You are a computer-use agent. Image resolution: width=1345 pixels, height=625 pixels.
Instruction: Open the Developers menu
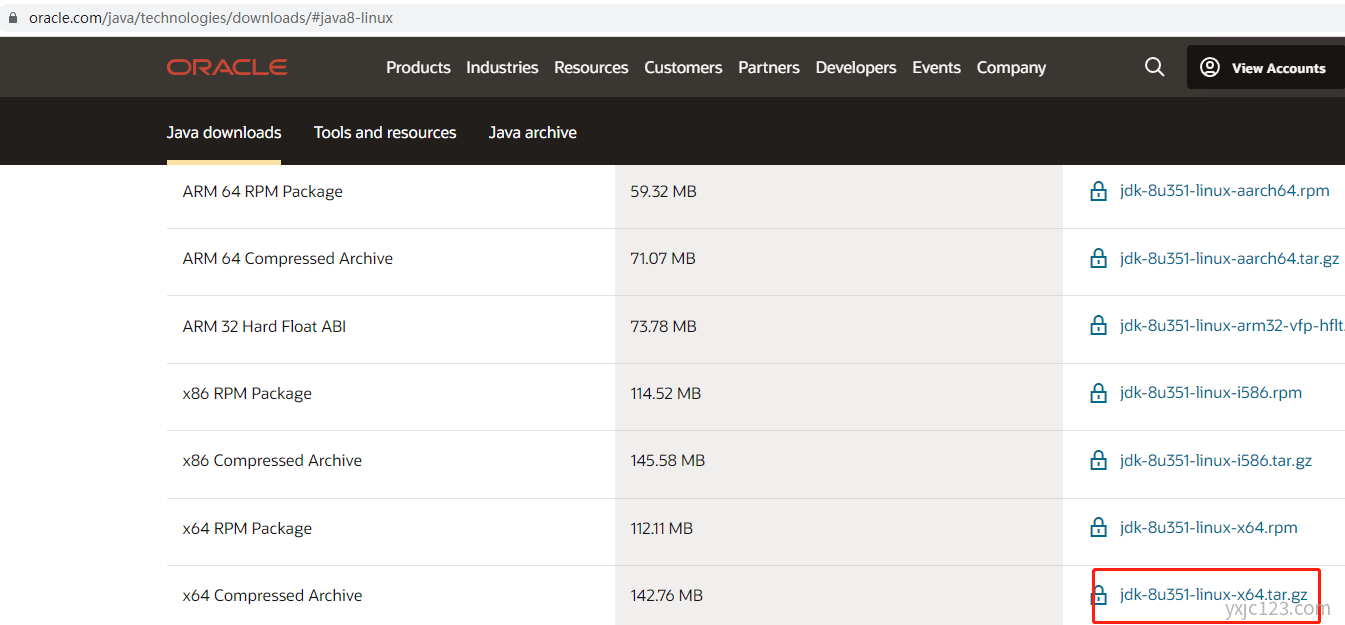click(856, 67)
